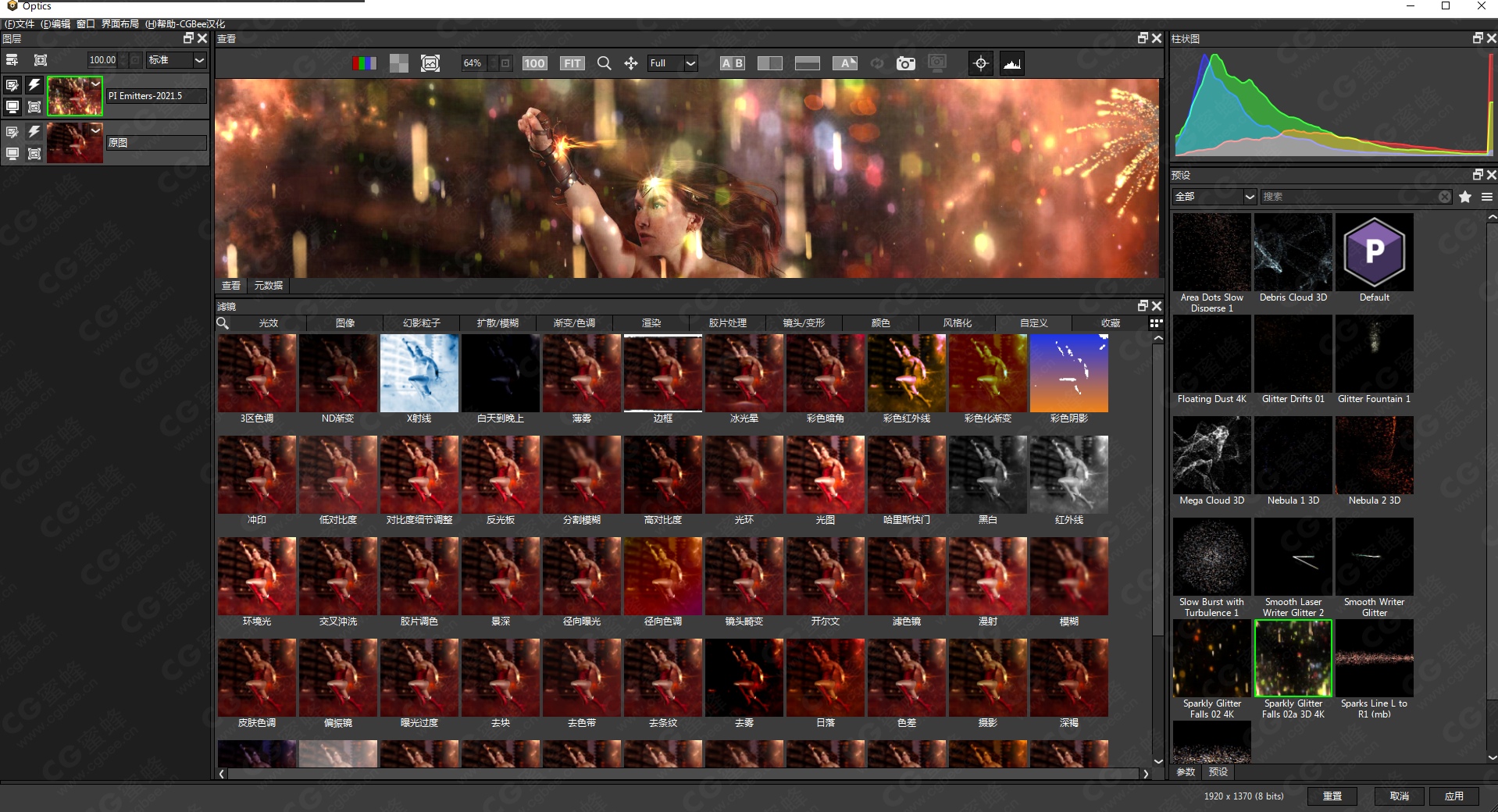Select the Sparks Line L to R1 preset

pos(1375,658)
